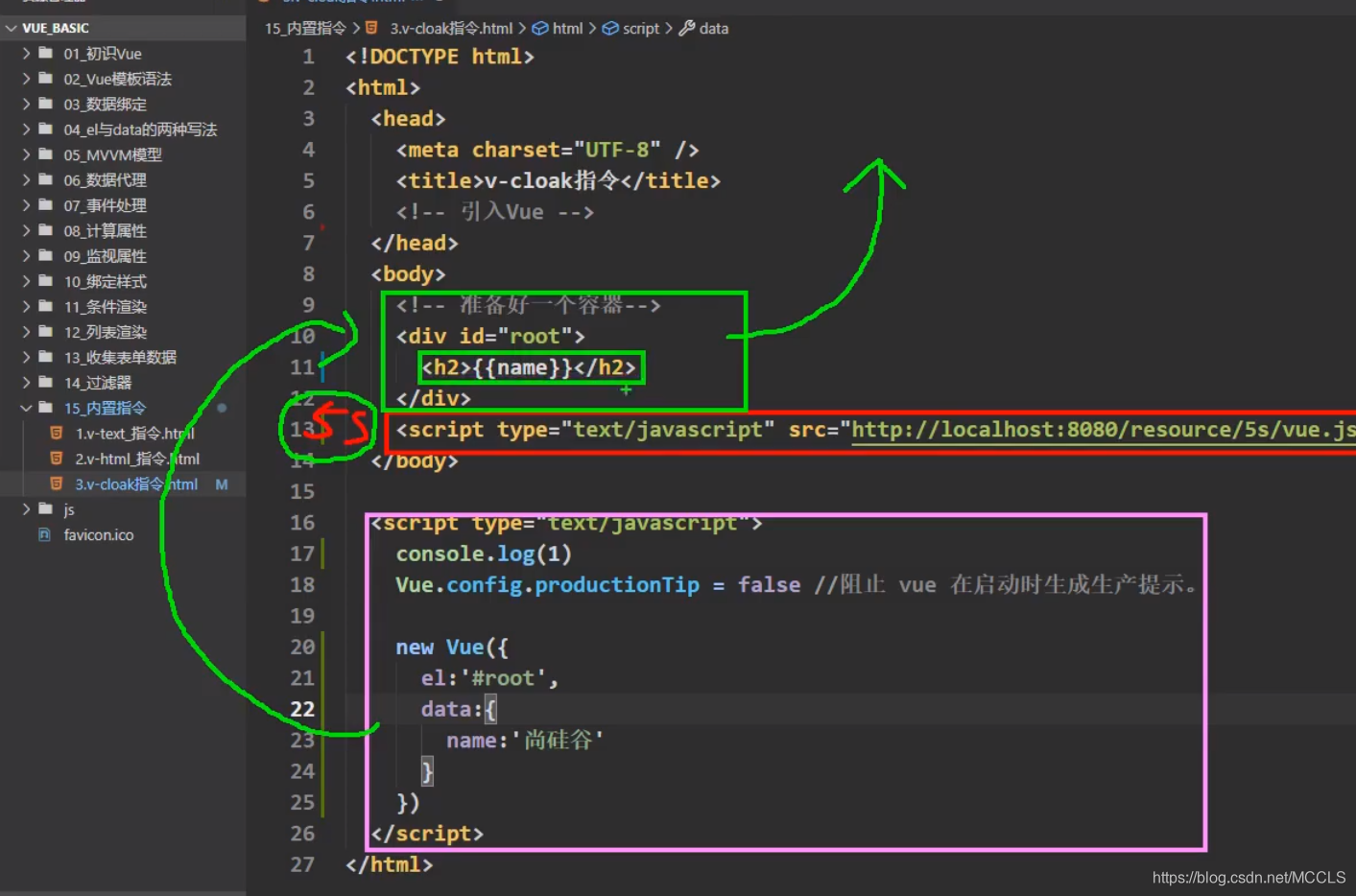Open the data breadcrumb segment
The image size is (1356, 896).
tap(714, 29)
